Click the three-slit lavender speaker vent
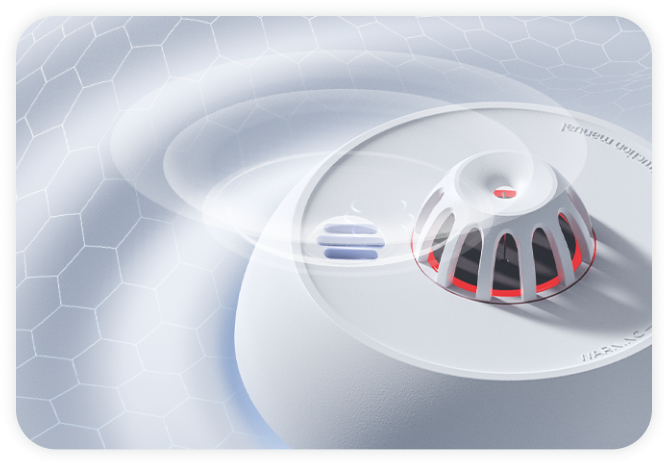 351,242
